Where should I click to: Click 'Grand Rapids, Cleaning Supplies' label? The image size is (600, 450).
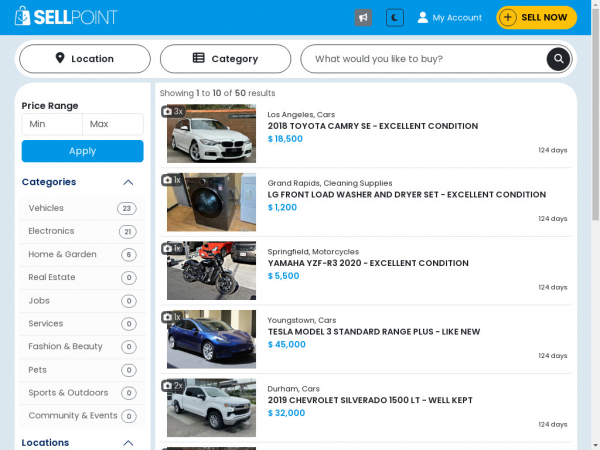pyautogui.click(x=330, y=183)
